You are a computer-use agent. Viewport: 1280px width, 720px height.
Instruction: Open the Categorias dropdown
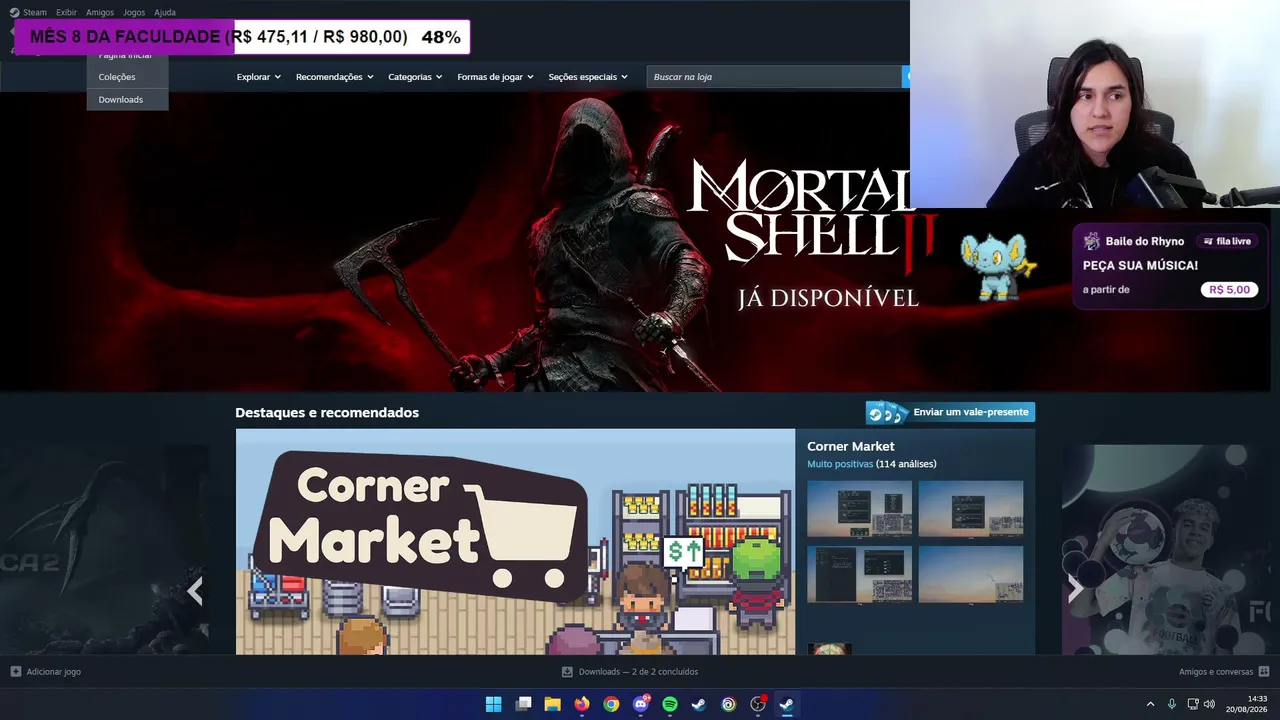(x=415, y=77)
